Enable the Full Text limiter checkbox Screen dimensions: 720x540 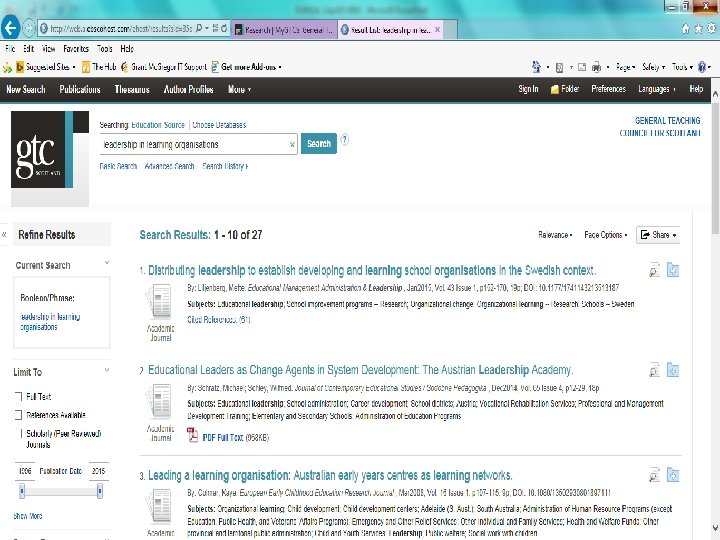(x=18, y=397)
